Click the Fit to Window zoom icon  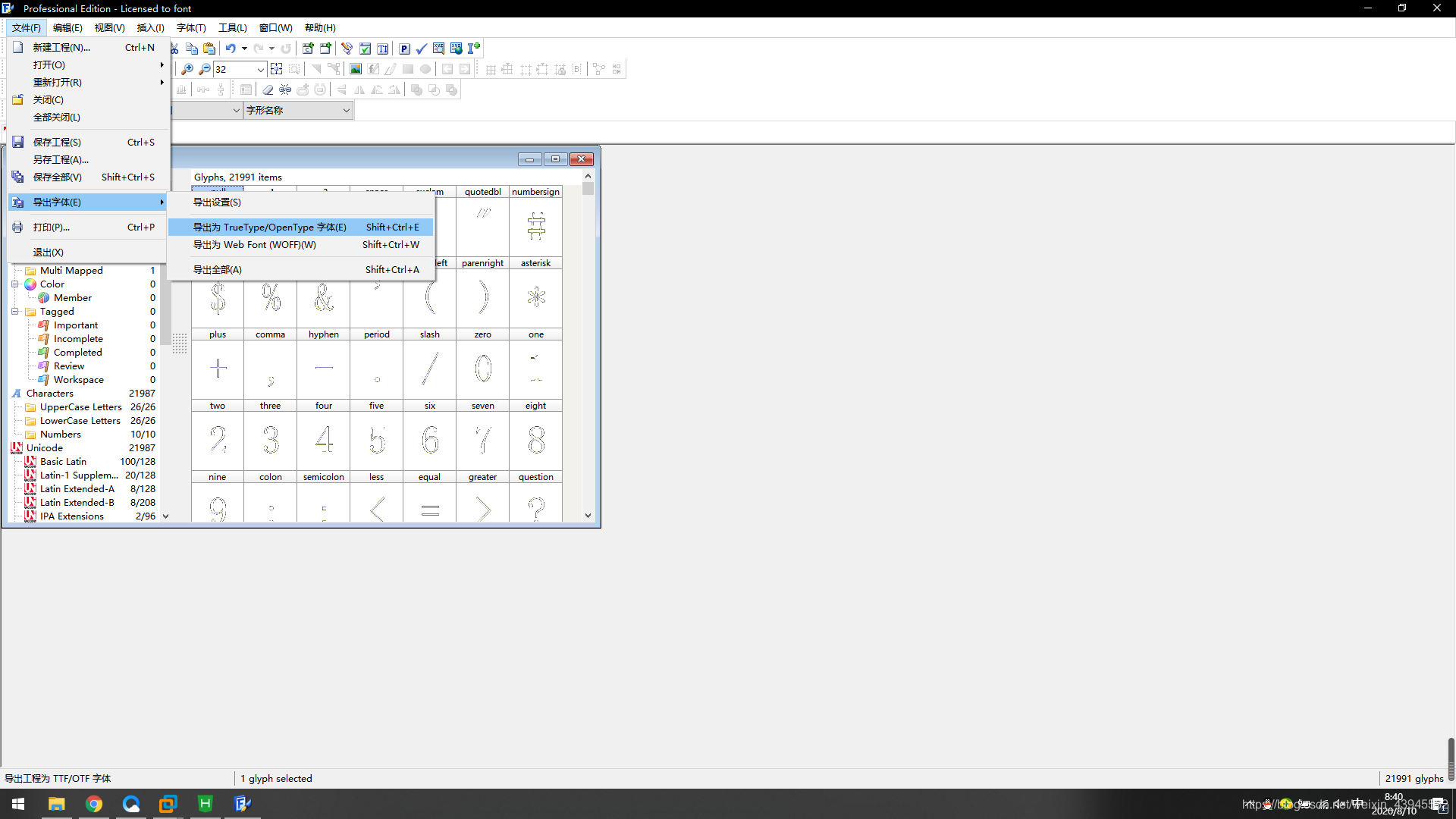click(x=277, y=69)
